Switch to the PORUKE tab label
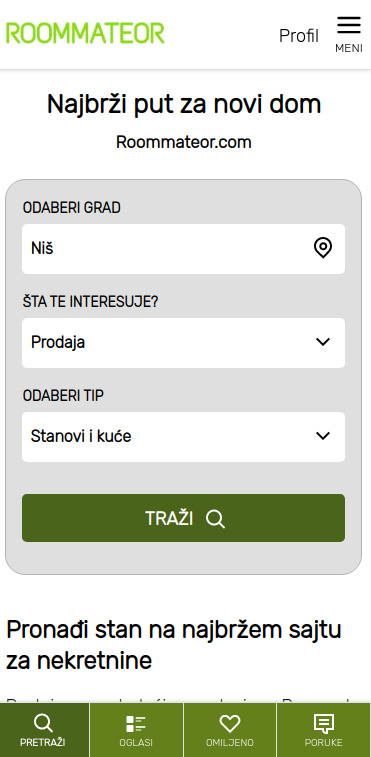Image resolution: width=371 pixels, height=757 pixels. coord(323,743)
